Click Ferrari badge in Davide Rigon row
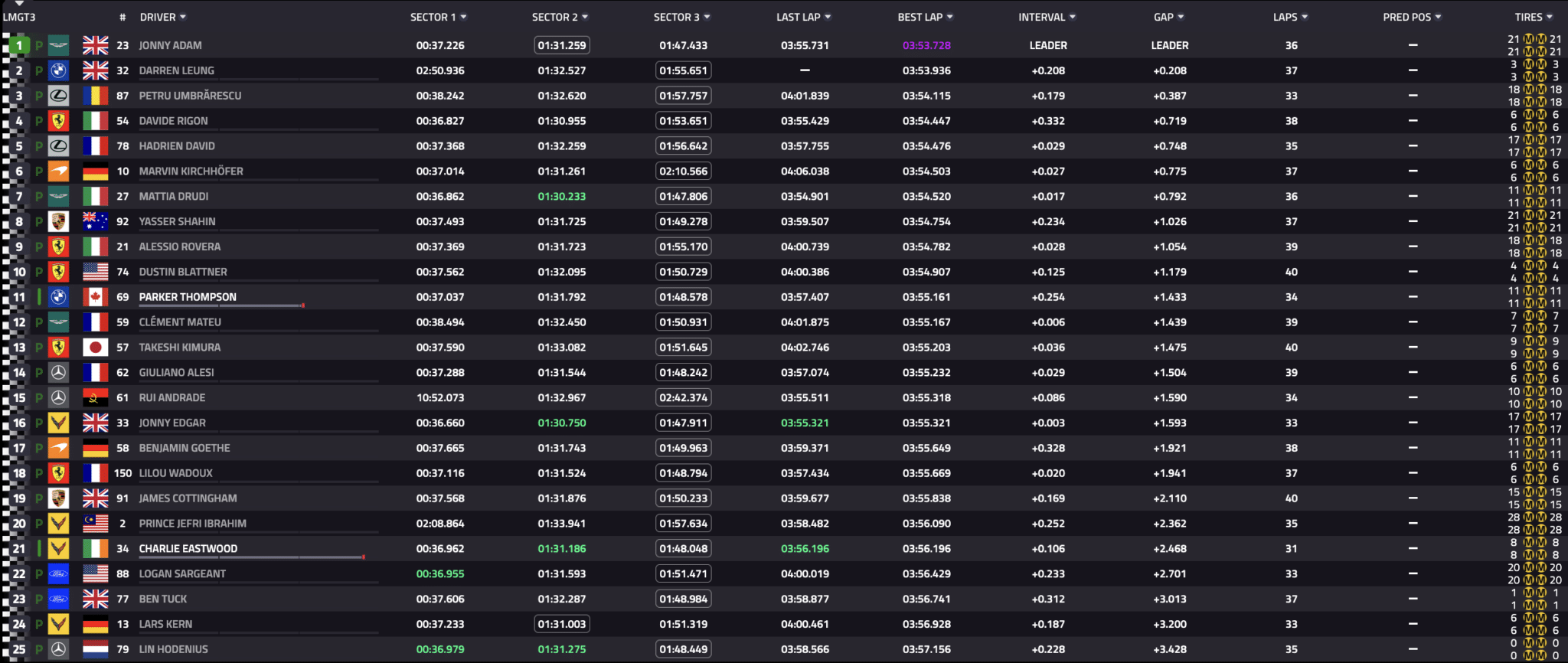This screenshot has width=1568, height=663. click(x=59, y=121)
